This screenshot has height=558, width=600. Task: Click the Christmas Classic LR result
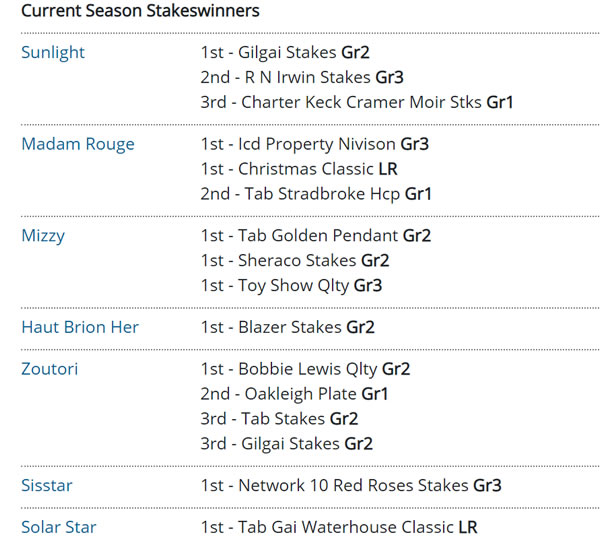click(299, 169)
